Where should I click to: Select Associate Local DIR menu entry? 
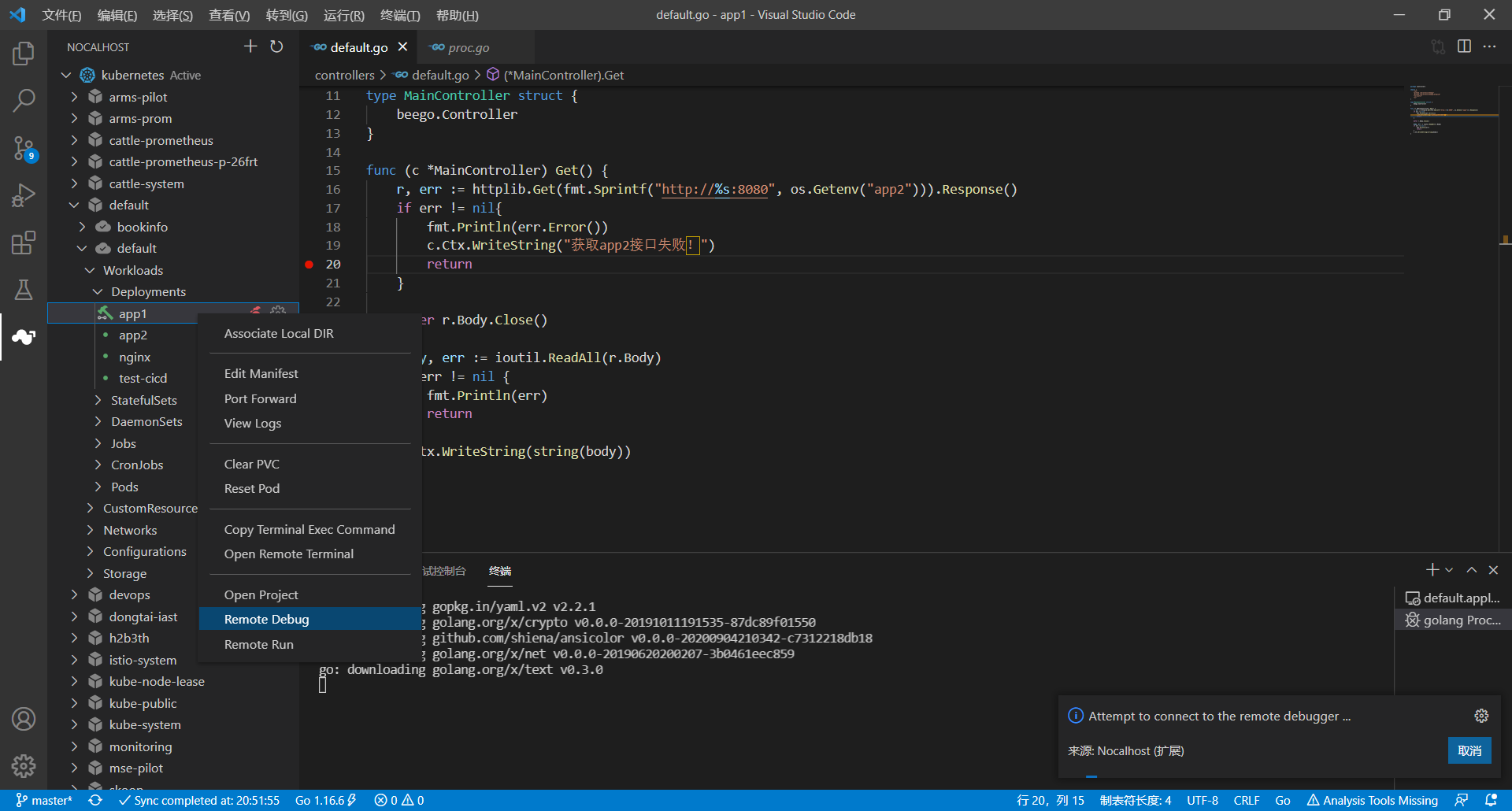(309, 333)
